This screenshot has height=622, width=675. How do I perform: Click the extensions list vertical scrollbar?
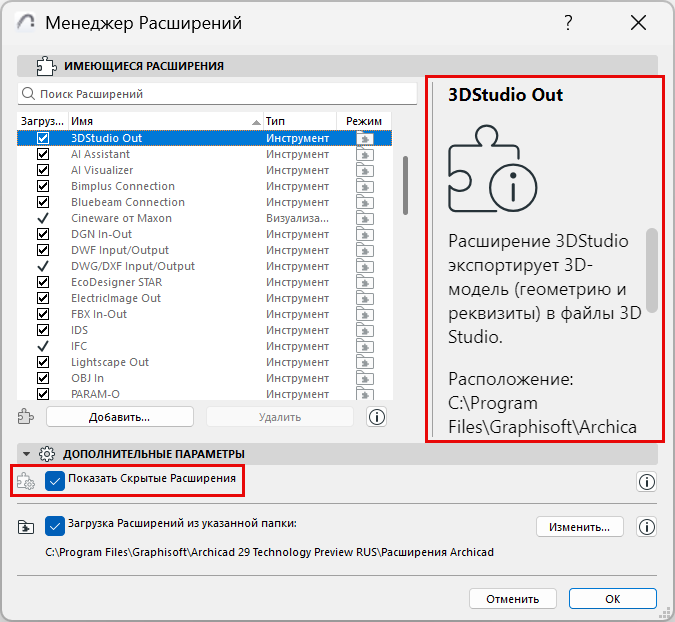pyautogui.click(x=405, y=185)
